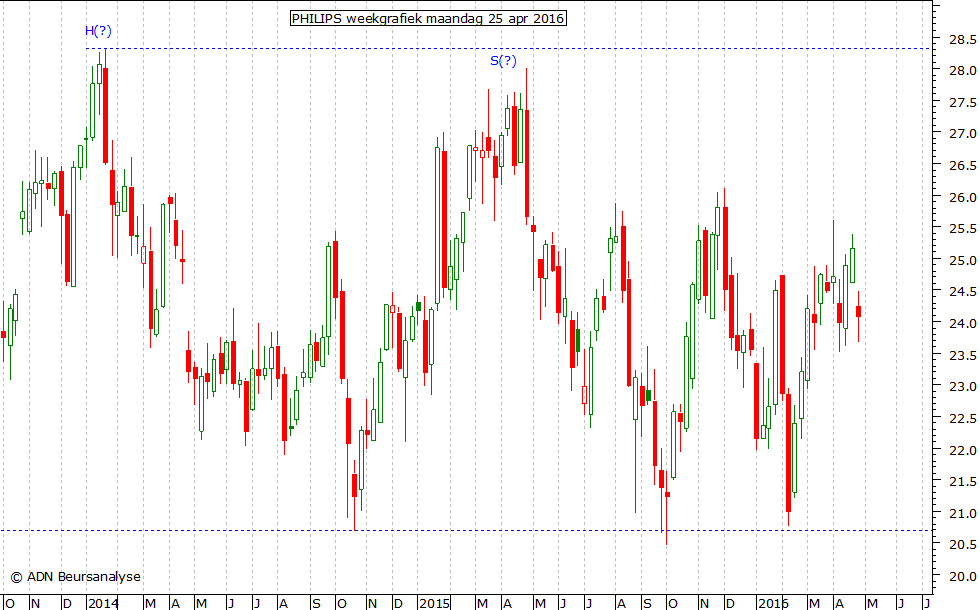Screen dimensions: 980x610
Task: Select the 24.5 price axis label
Action: point(962,292)
